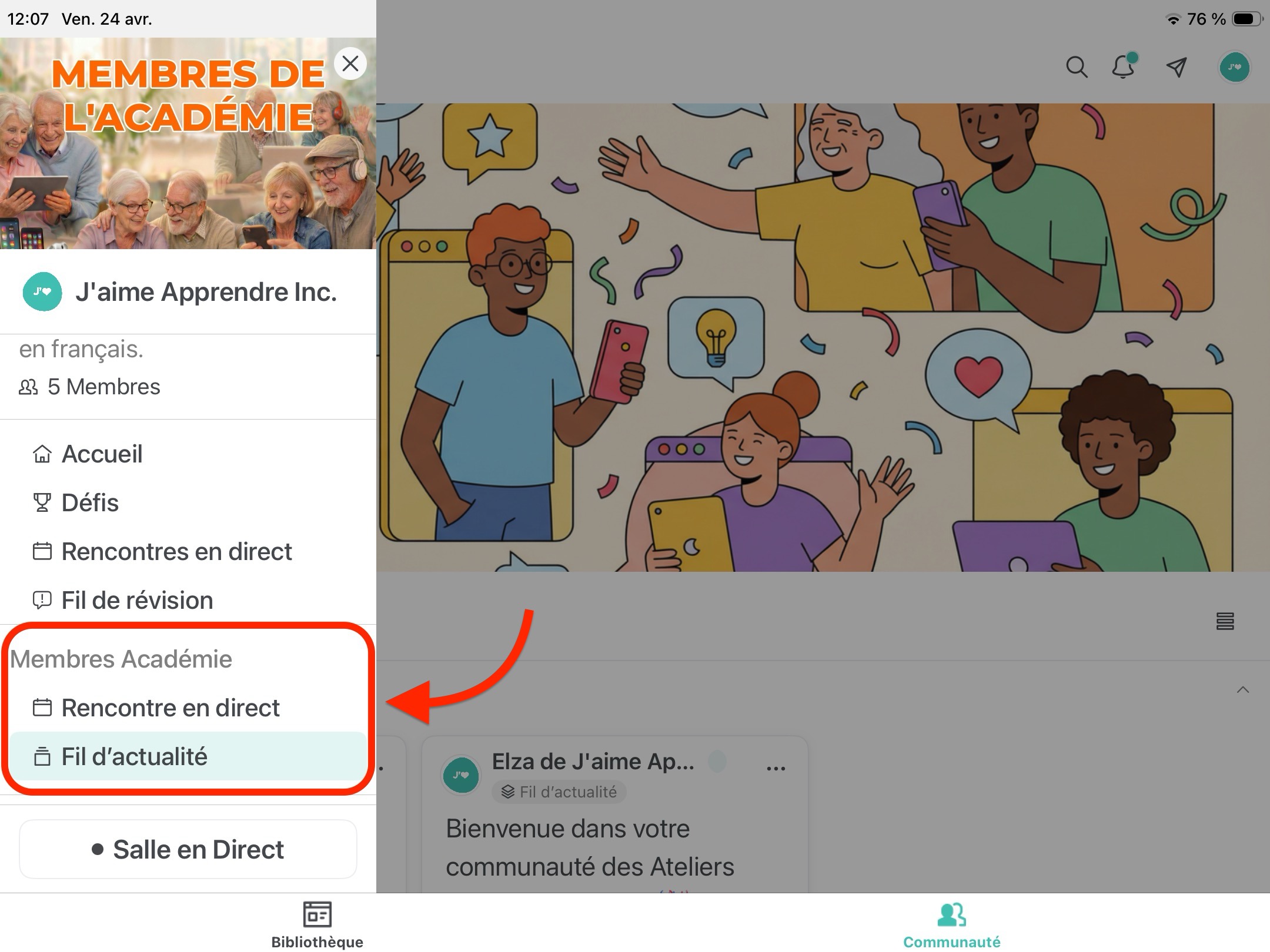Open the search magnifier icon
Image resolution: width=1270 pixels, height=952 pixels.
1077,68
